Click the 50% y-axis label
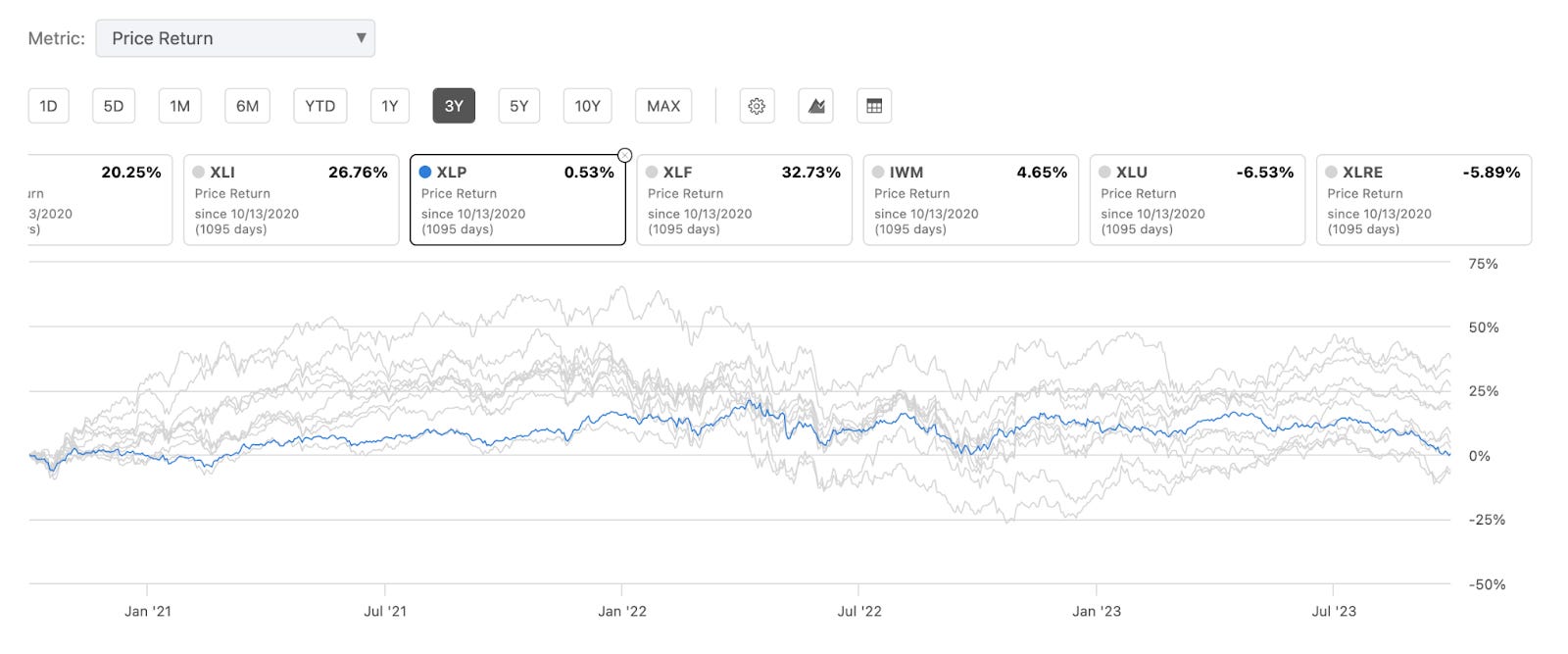Viewport: 1568px width, 654px height. coord(1484,327)
